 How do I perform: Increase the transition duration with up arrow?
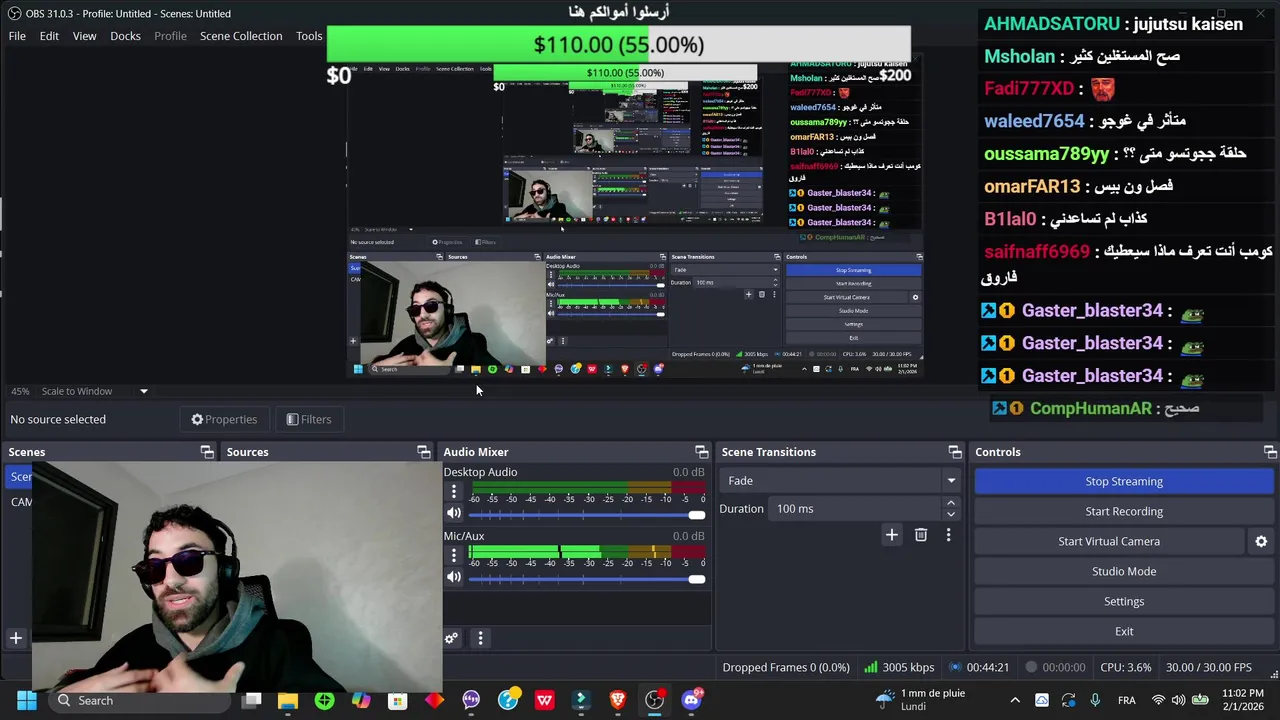tap(951, 503)
